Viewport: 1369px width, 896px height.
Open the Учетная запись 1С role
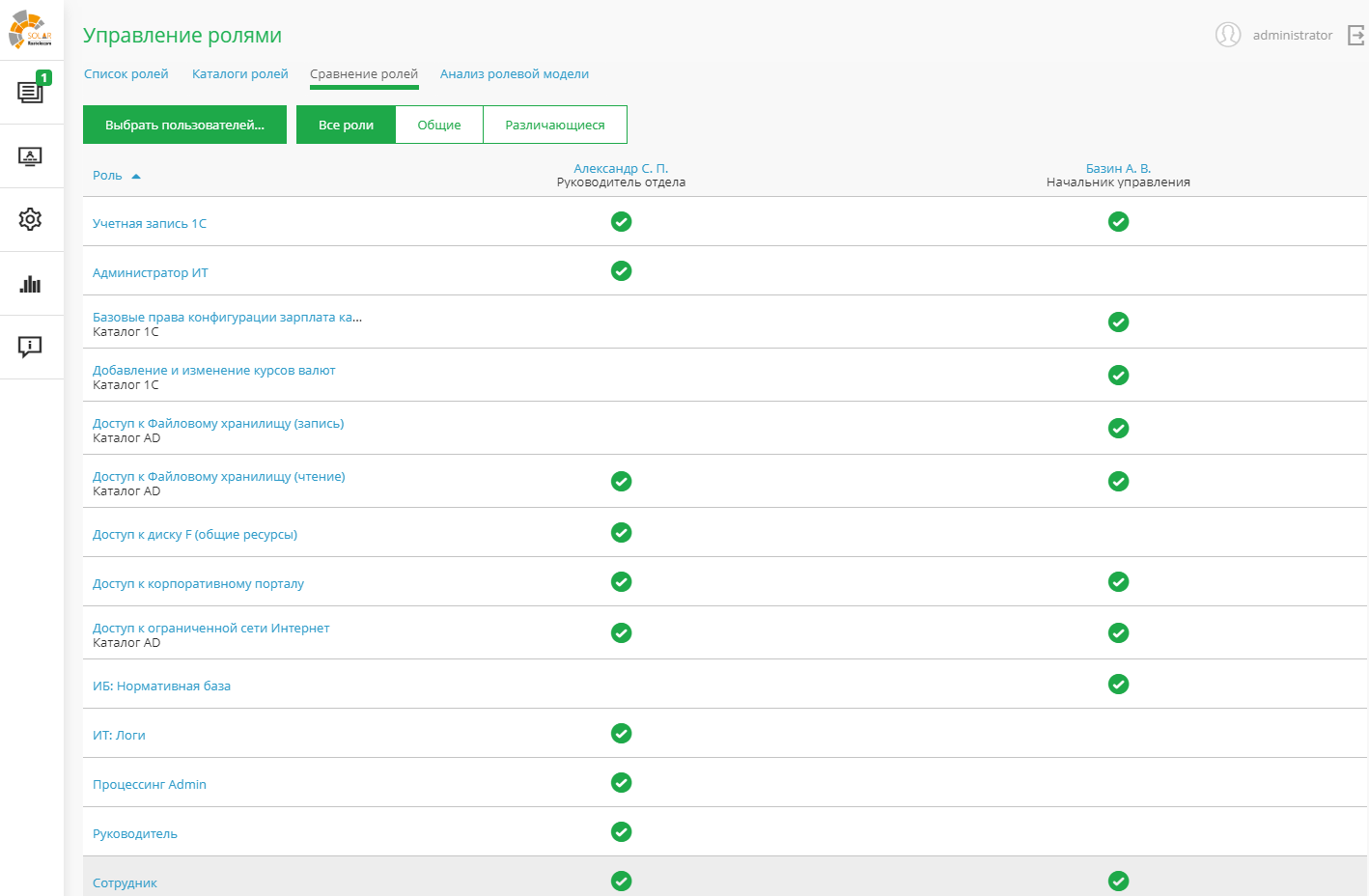pos(150,224)
